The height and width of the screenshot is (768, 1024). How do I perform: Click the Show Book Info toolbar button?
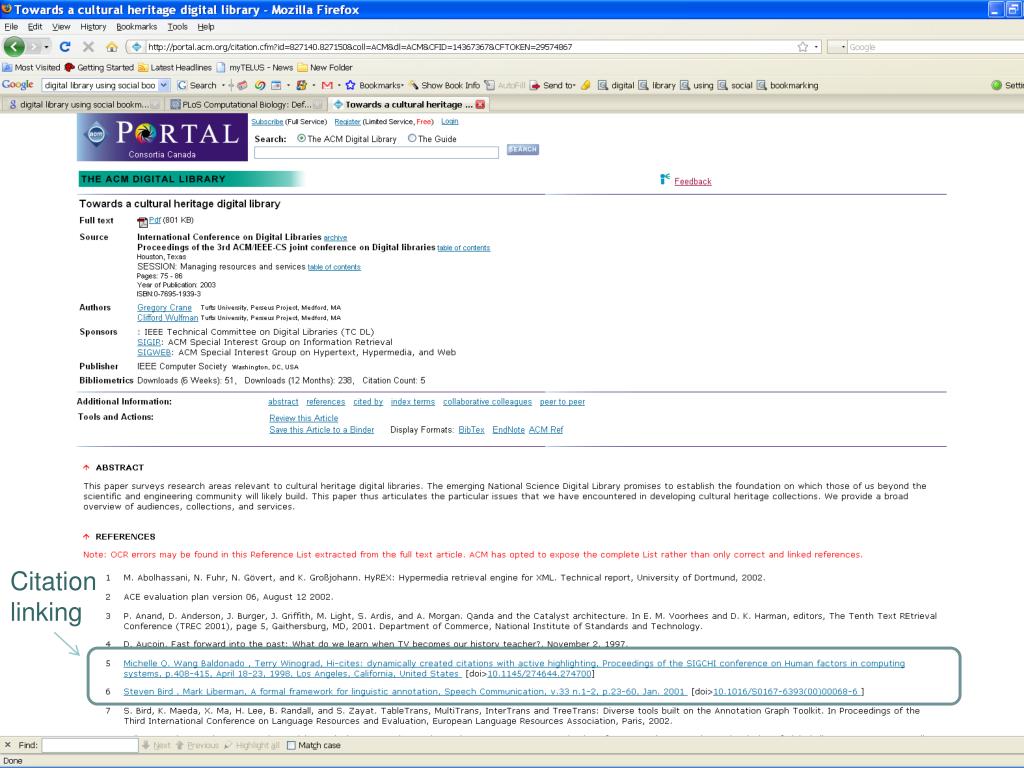click(444, 86)
